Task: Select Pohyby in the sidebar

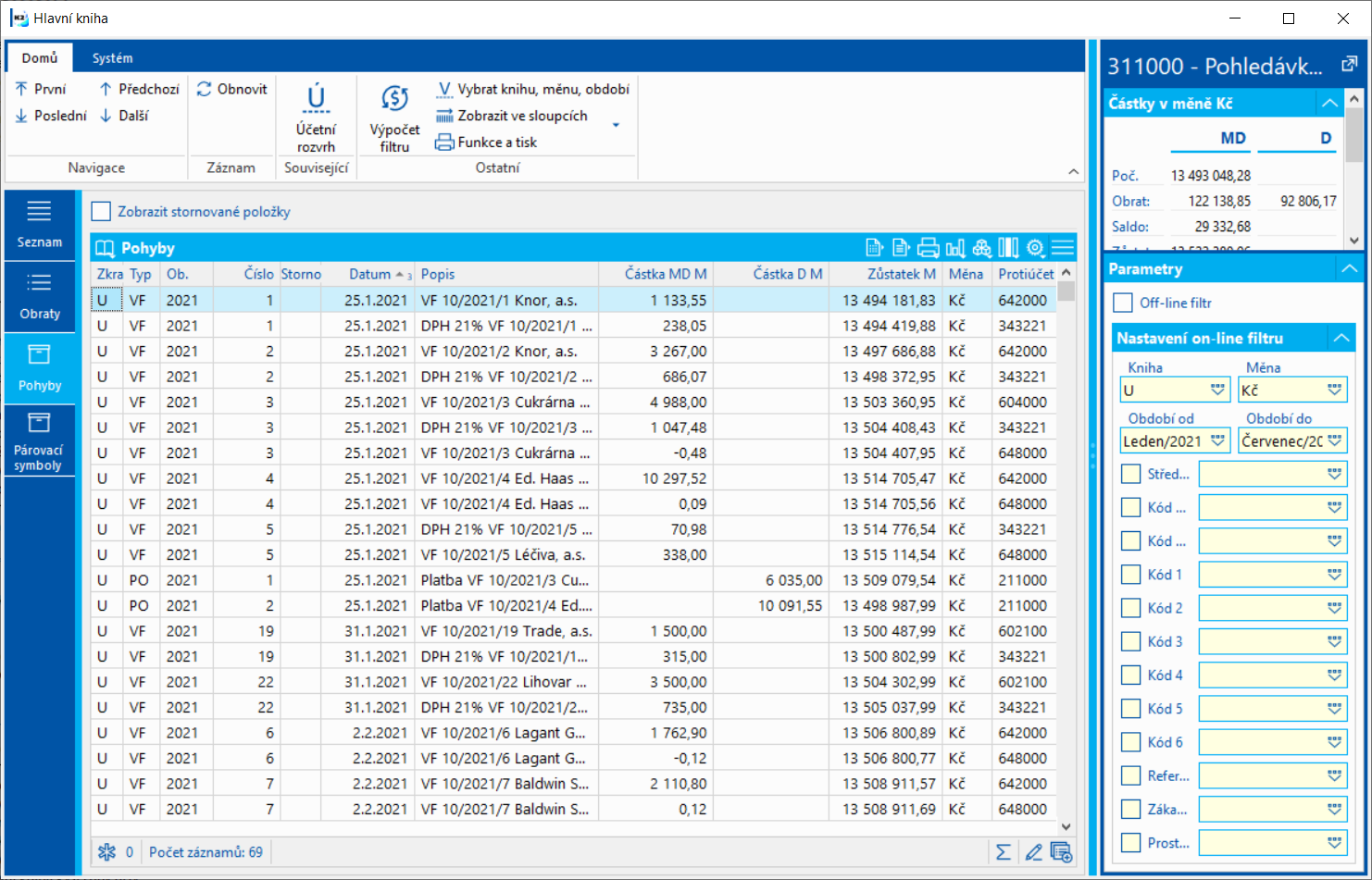Action: (x=40, y=368)
